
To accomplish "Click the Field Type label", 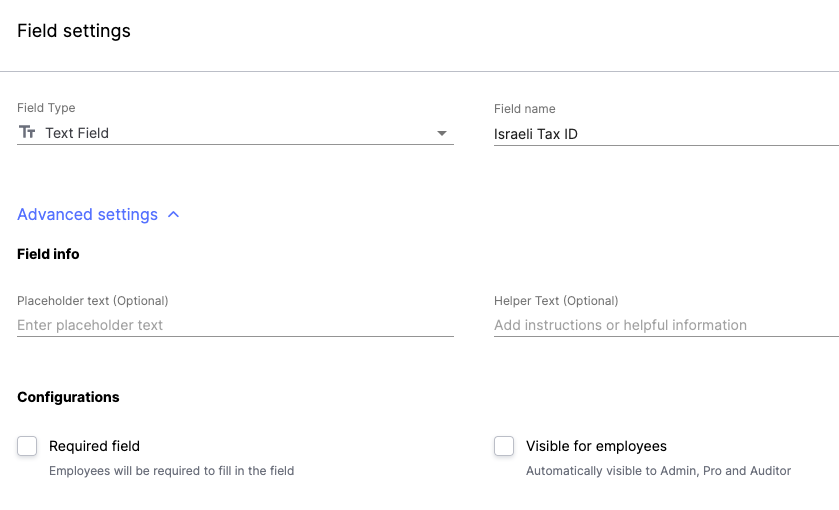I will [x=46, y=108].
